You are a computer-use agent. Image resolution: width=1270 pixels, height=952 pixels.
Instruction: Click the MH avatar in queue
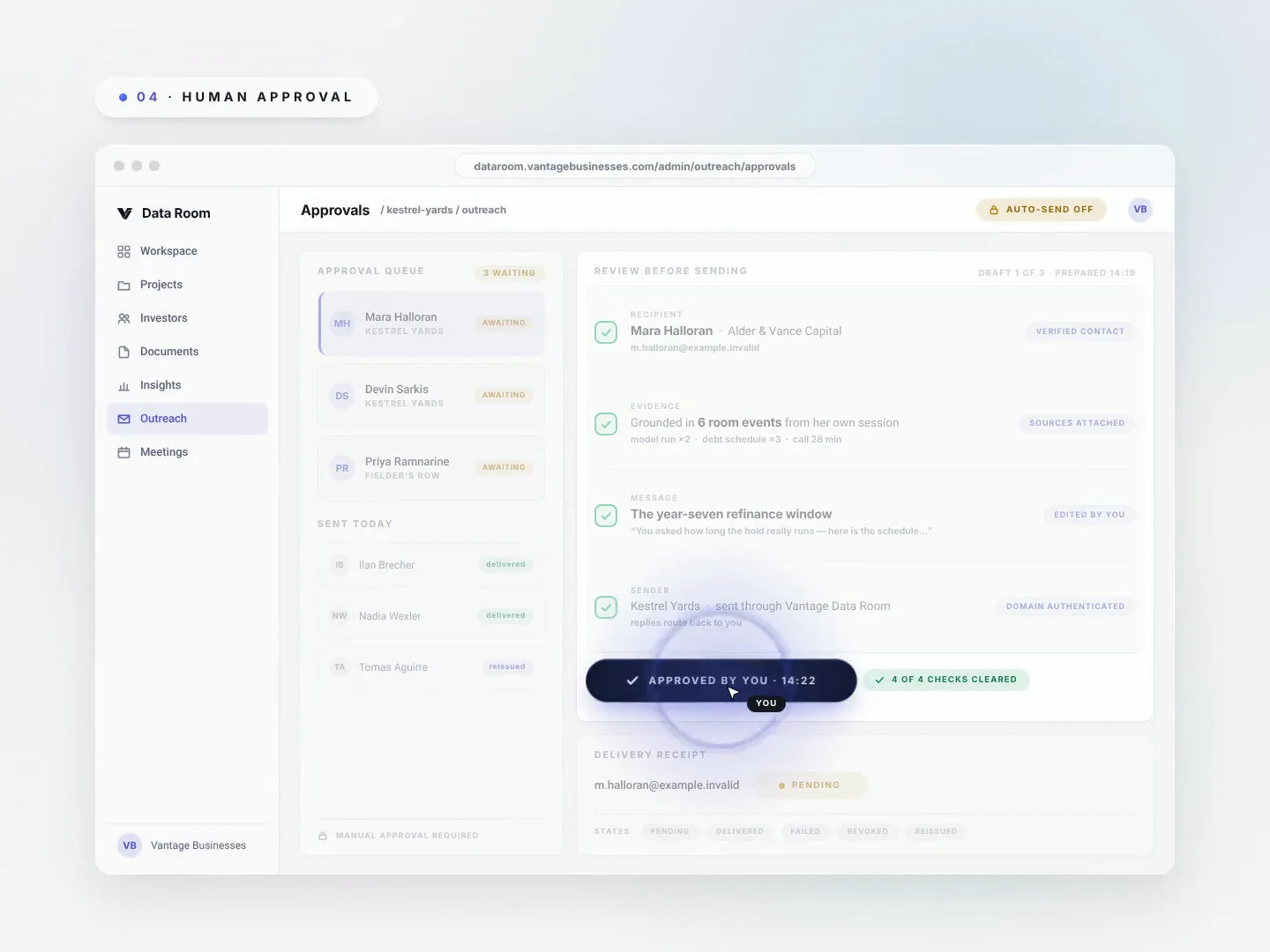tap(342, 324)
